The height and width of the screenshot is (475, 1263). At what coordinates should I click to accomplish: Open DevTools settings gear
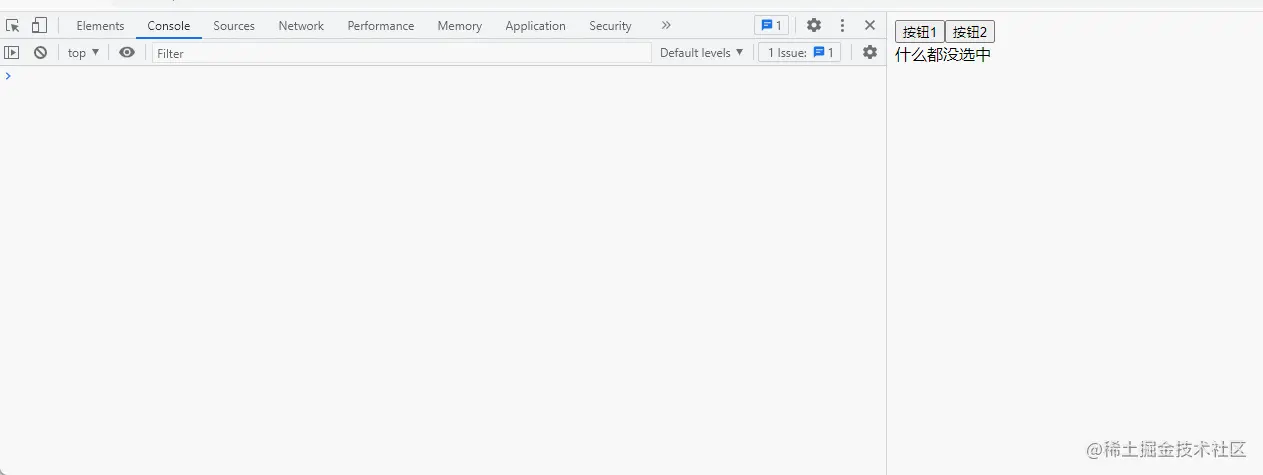point(814,26)
